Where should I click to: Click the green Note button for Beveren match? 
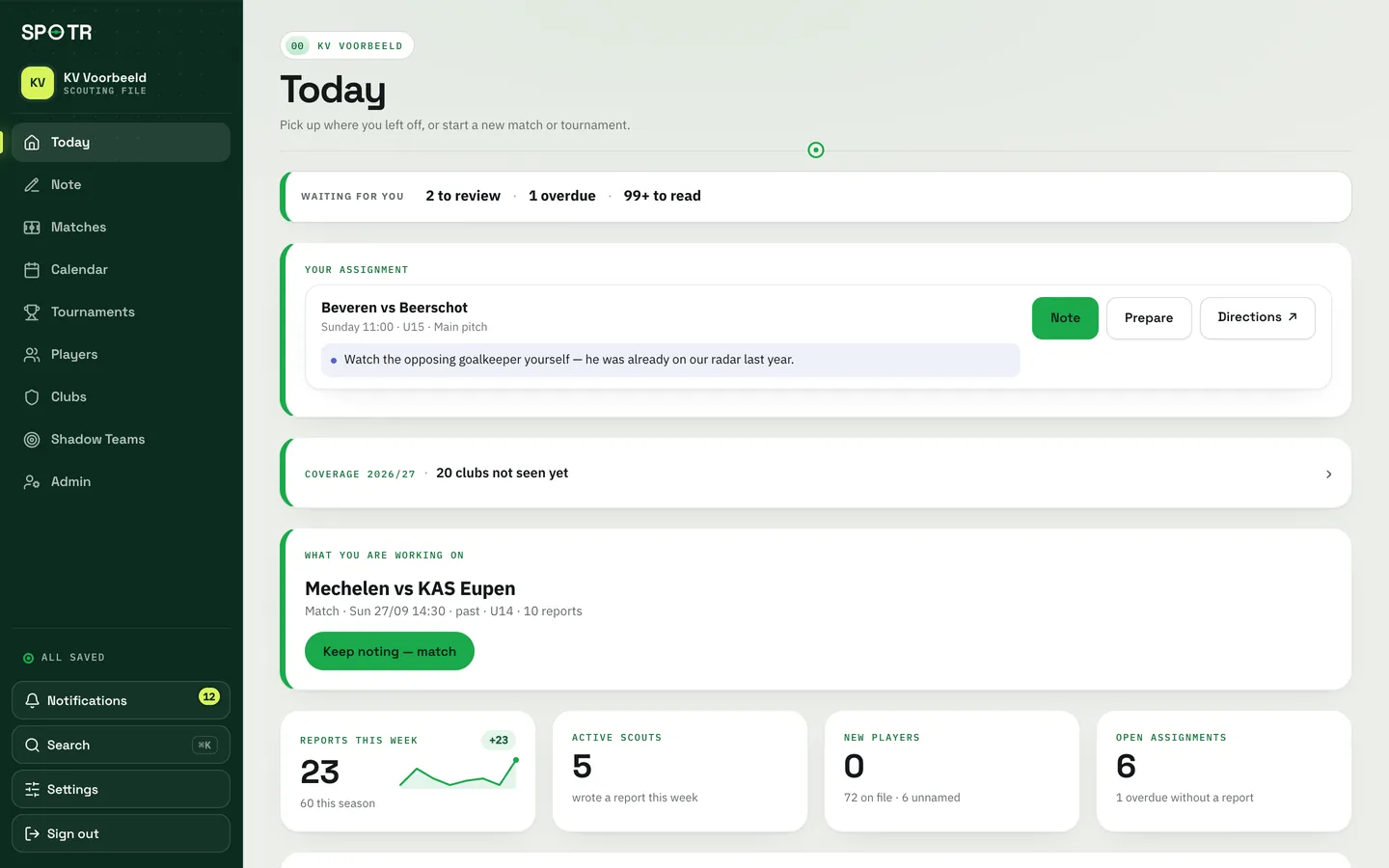(x=1065, y=318)
